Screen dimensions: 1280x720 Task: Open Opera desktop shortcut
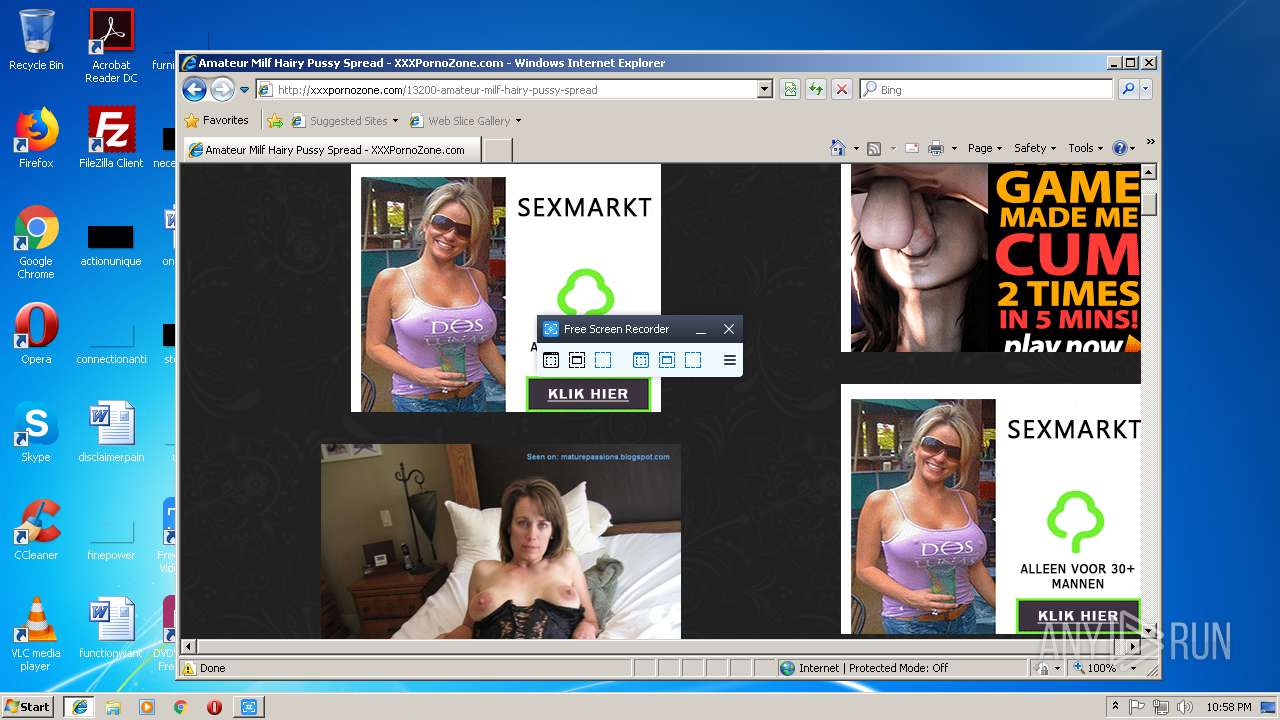(x=36, y=334)
